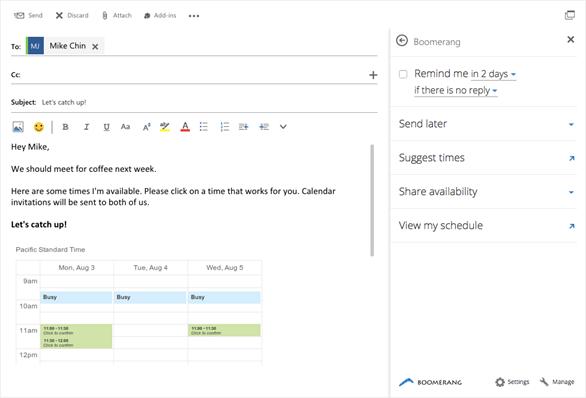Open Suggest times
The width and height of the screenshot is (586, 398).
tap(484, 158)
